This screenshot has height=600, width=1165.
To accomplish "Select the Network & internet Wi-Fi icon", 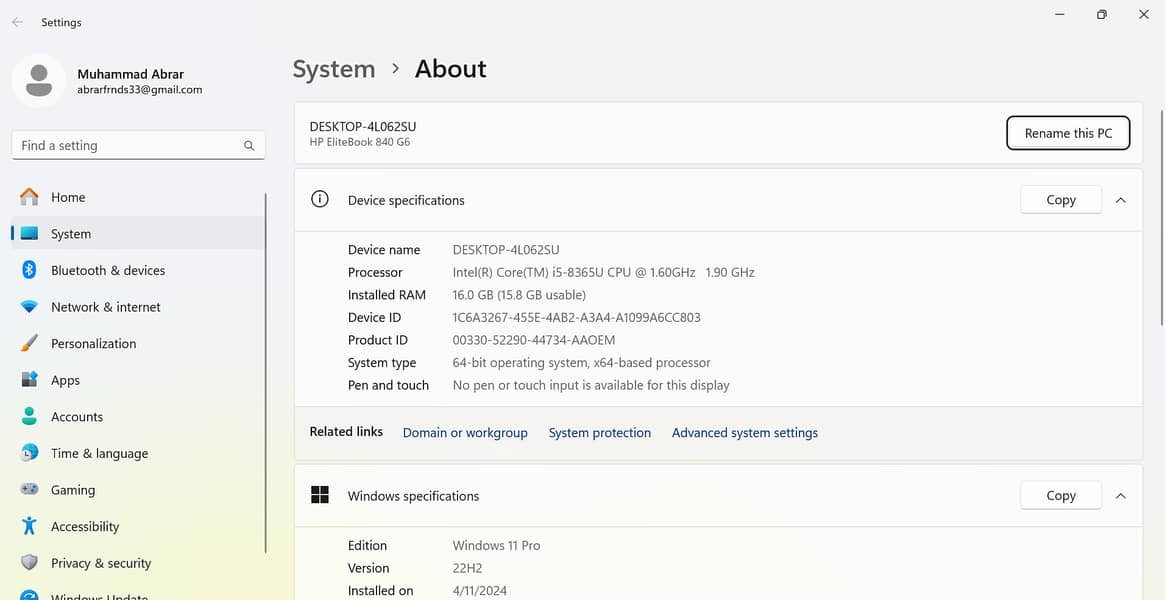I will [x=30, y=307].
